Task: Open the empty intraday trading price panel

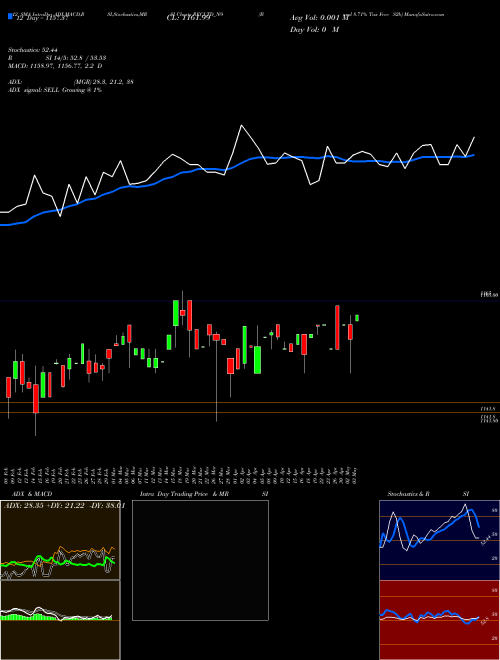Action: click(x=200, y=560)
